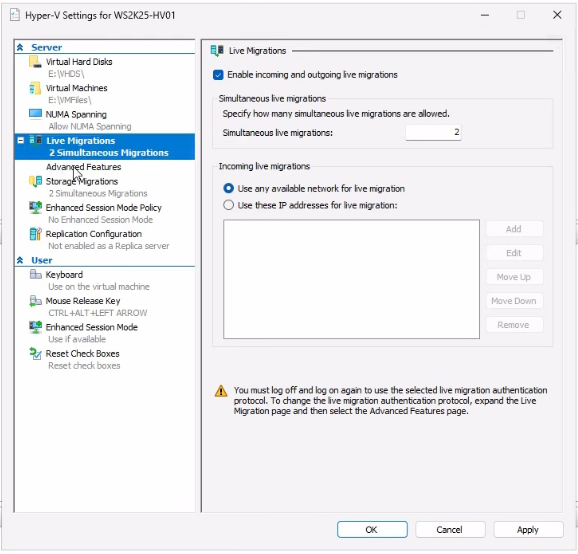Click the Keyboard settings icon
The width and height of the screenshot is (578, 554).
coord(35,274)
